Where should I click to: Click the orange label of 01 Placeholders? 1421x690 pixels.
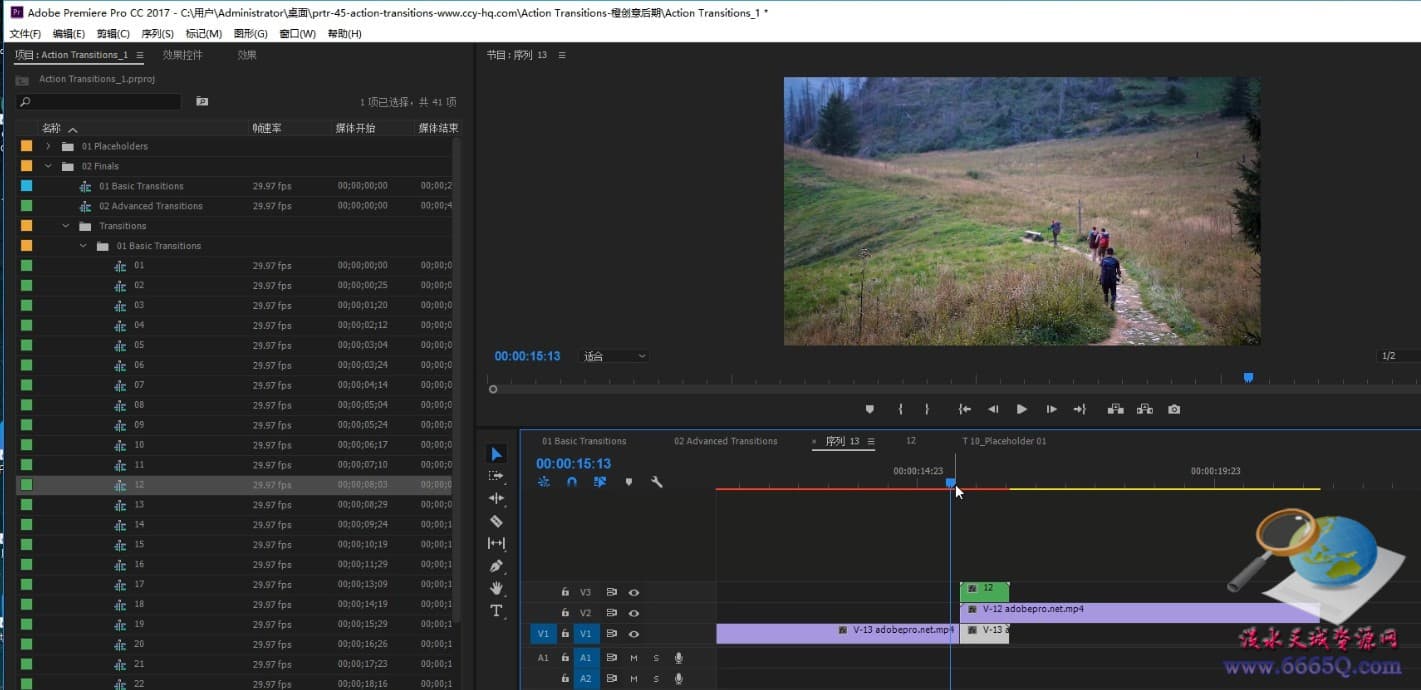click(x=27, y=146)
